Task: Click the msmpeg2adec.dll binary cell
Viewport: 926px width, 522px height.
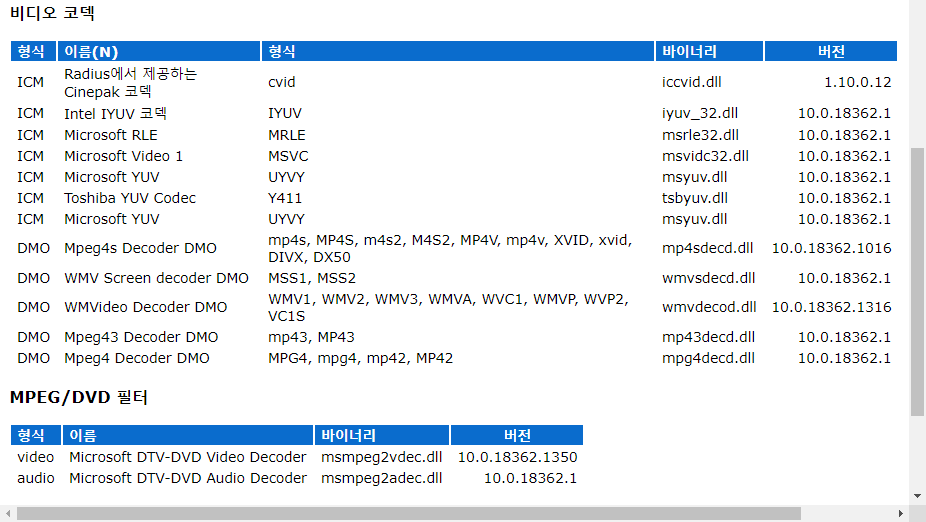Action: [382, 478]
